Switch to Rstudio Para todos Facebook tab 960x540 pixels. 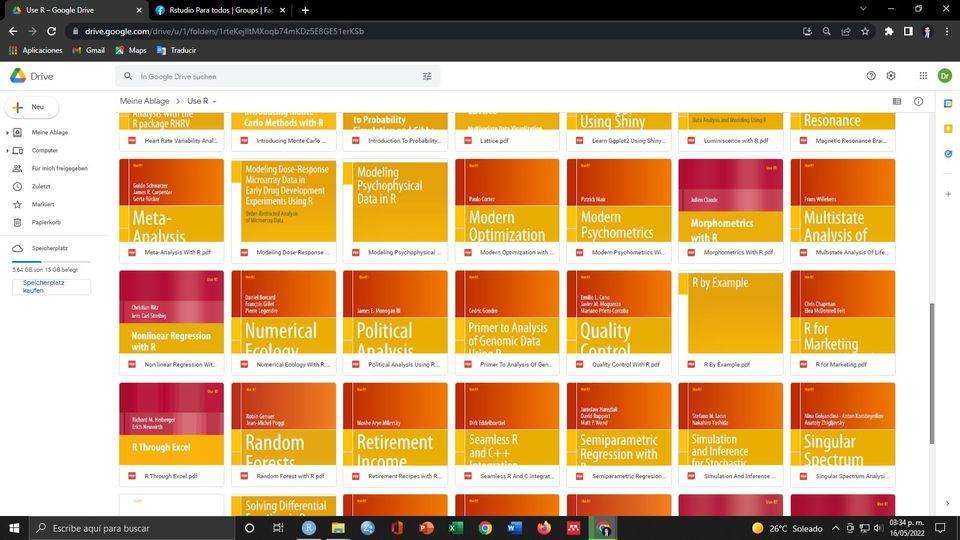(220, 10)
